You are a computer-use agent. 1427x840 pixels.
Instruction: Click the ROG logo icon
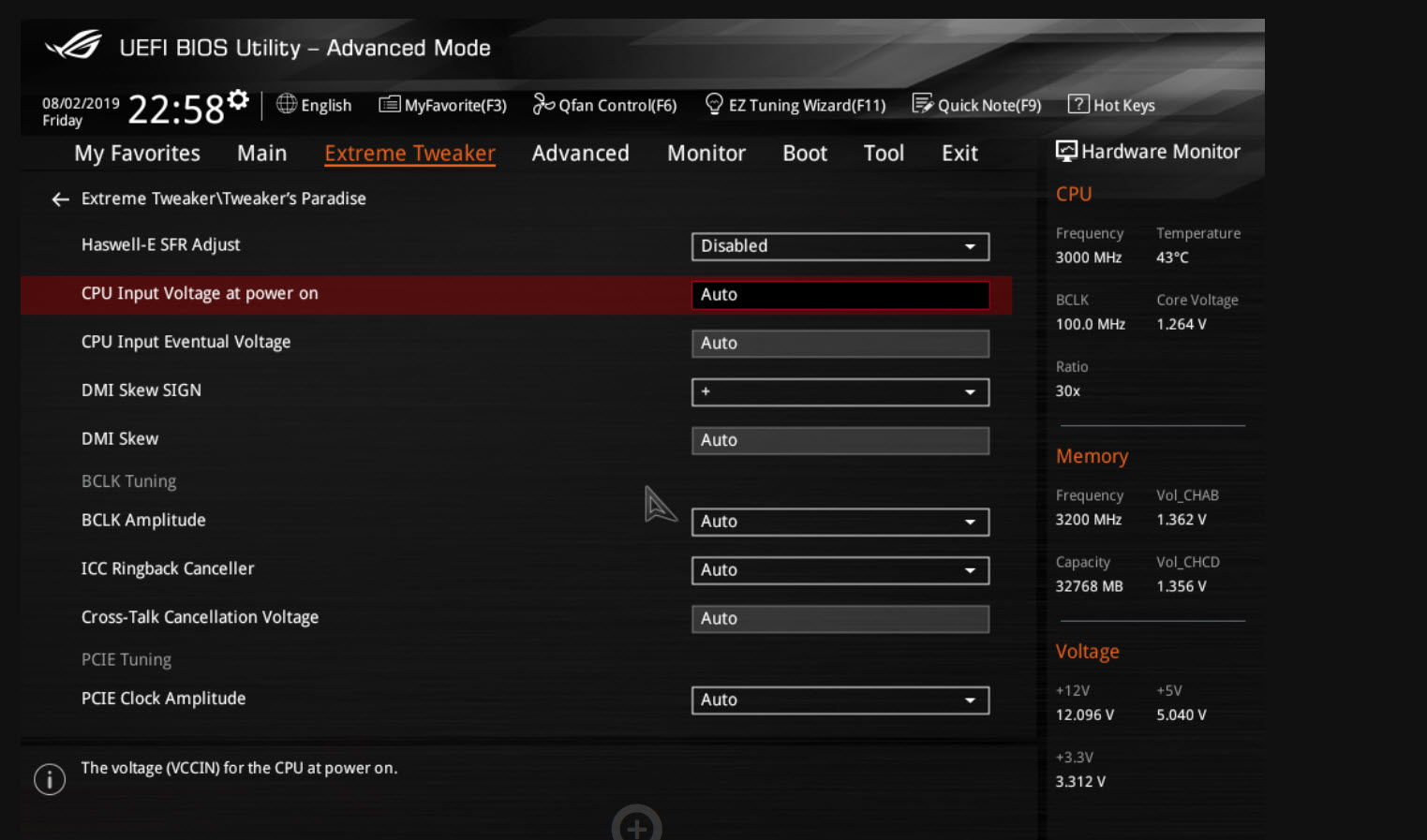point(74,44)
